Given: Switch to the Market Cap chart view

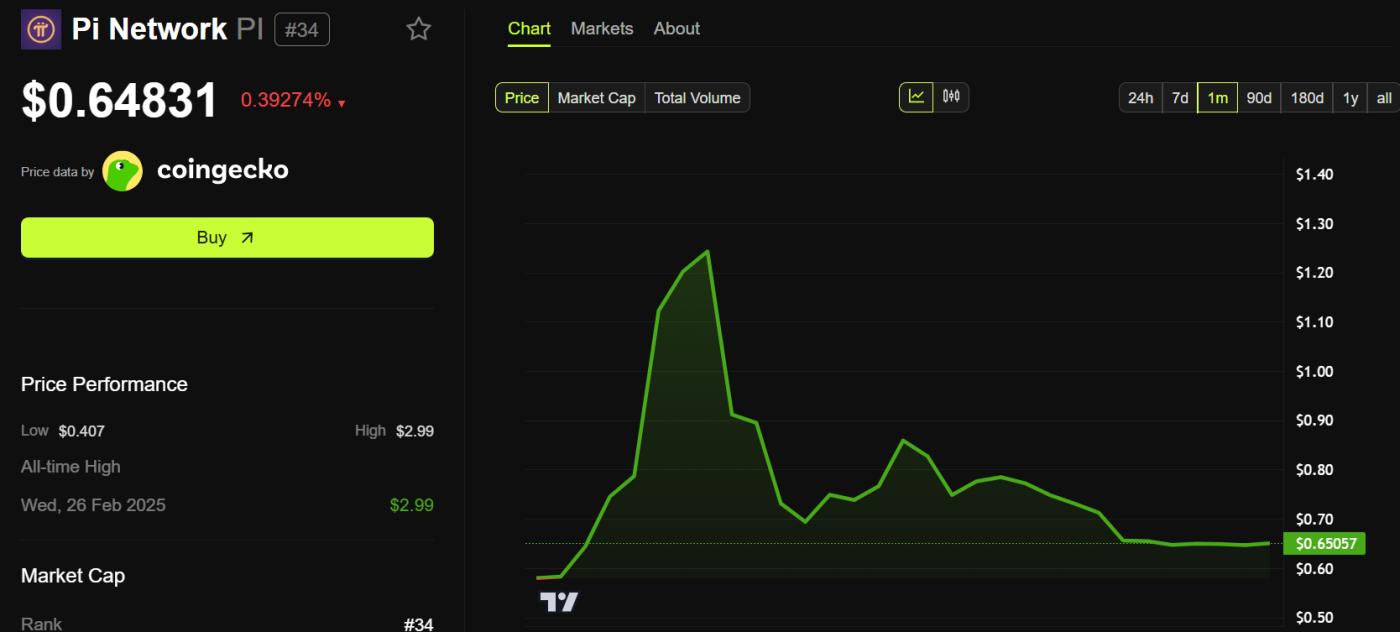Looking at the screenshot, I should pyautogui.click(x=596, y=97).
